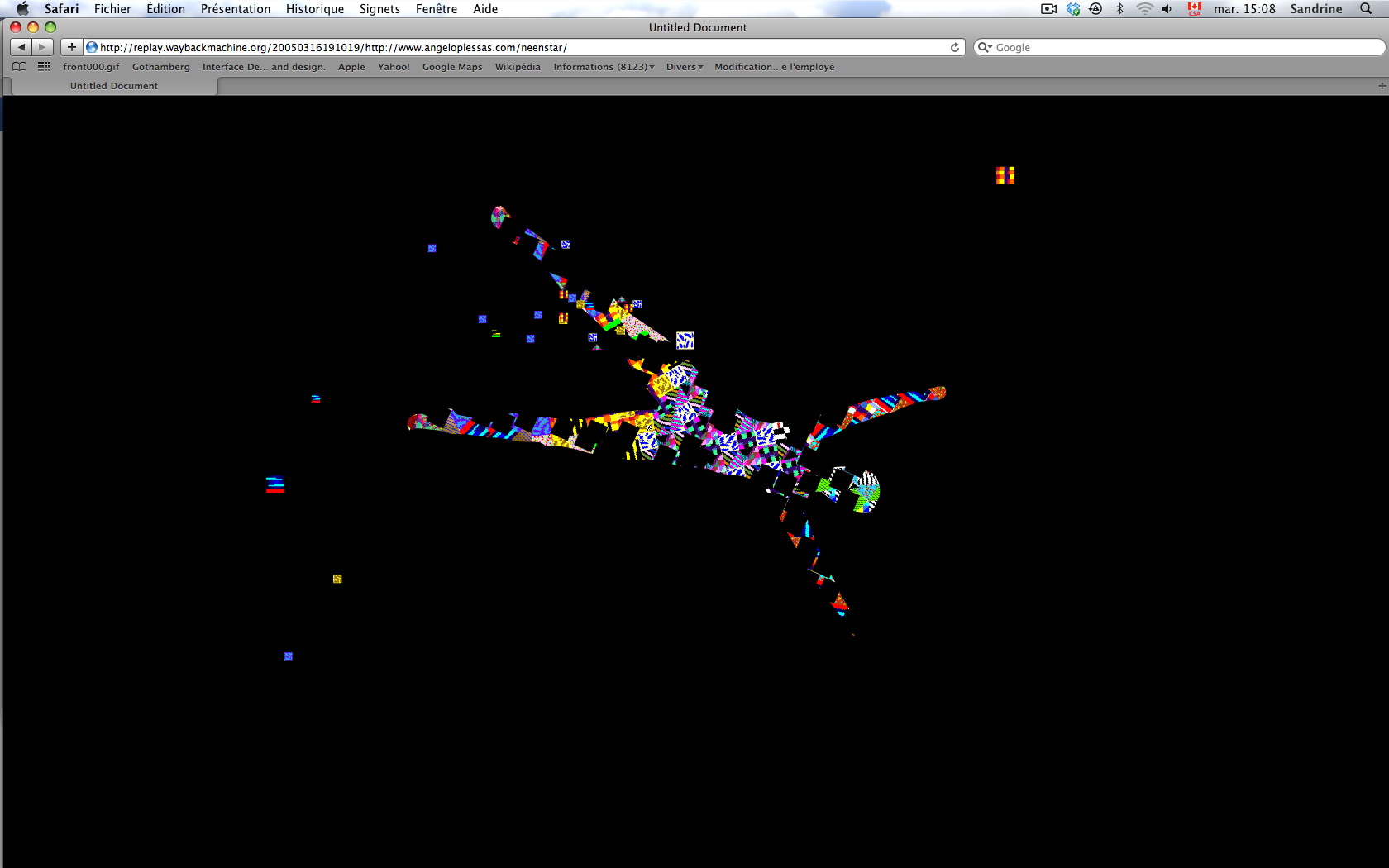Click the red-yellow checkered square in artwork
This screenshot has width=1389, height=868.
1005,175
